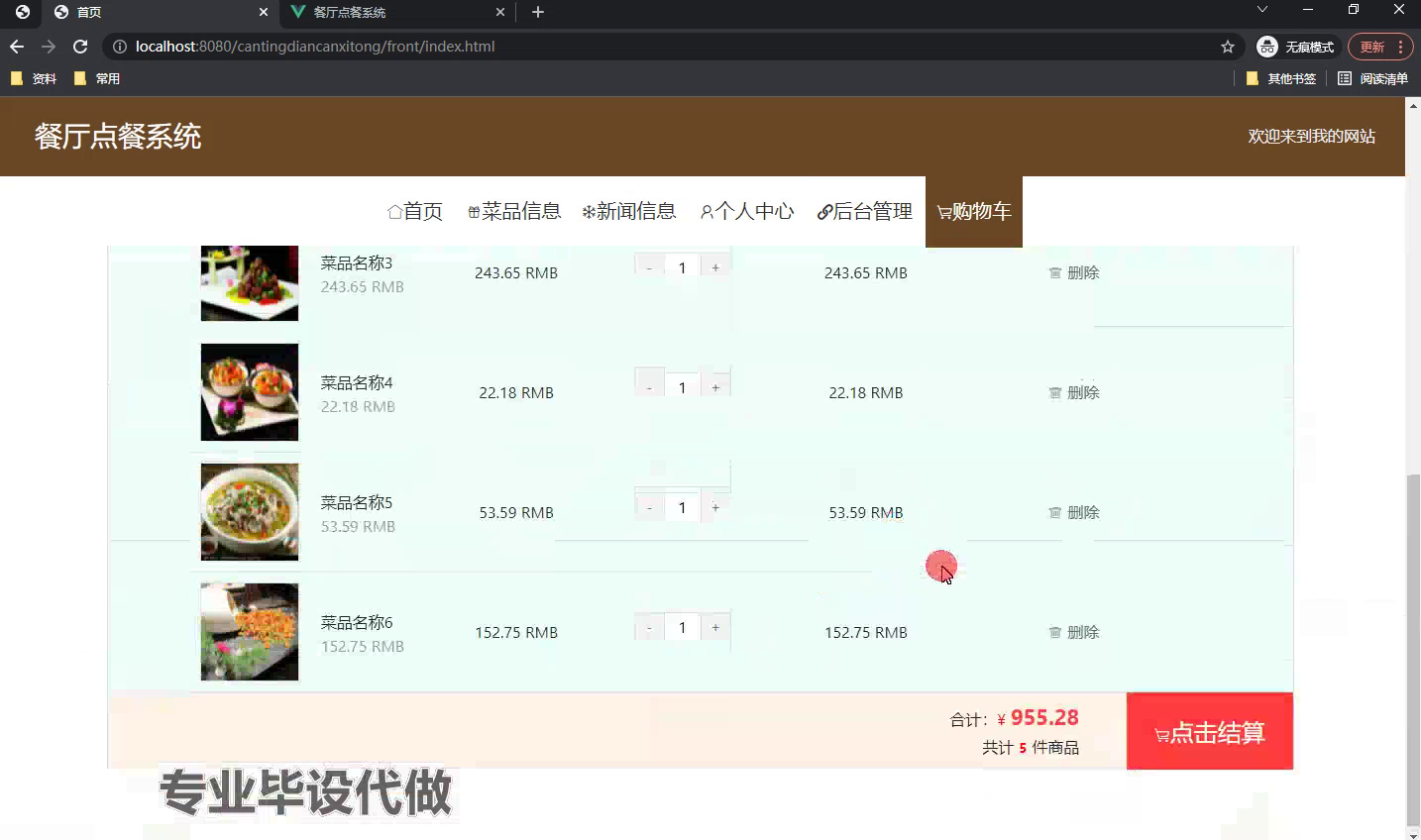Image resolution: width=1421 pixels, height=840 pixels.
Task: Open the 阅读清单 reading list
Action: (x=1372, y=78)
